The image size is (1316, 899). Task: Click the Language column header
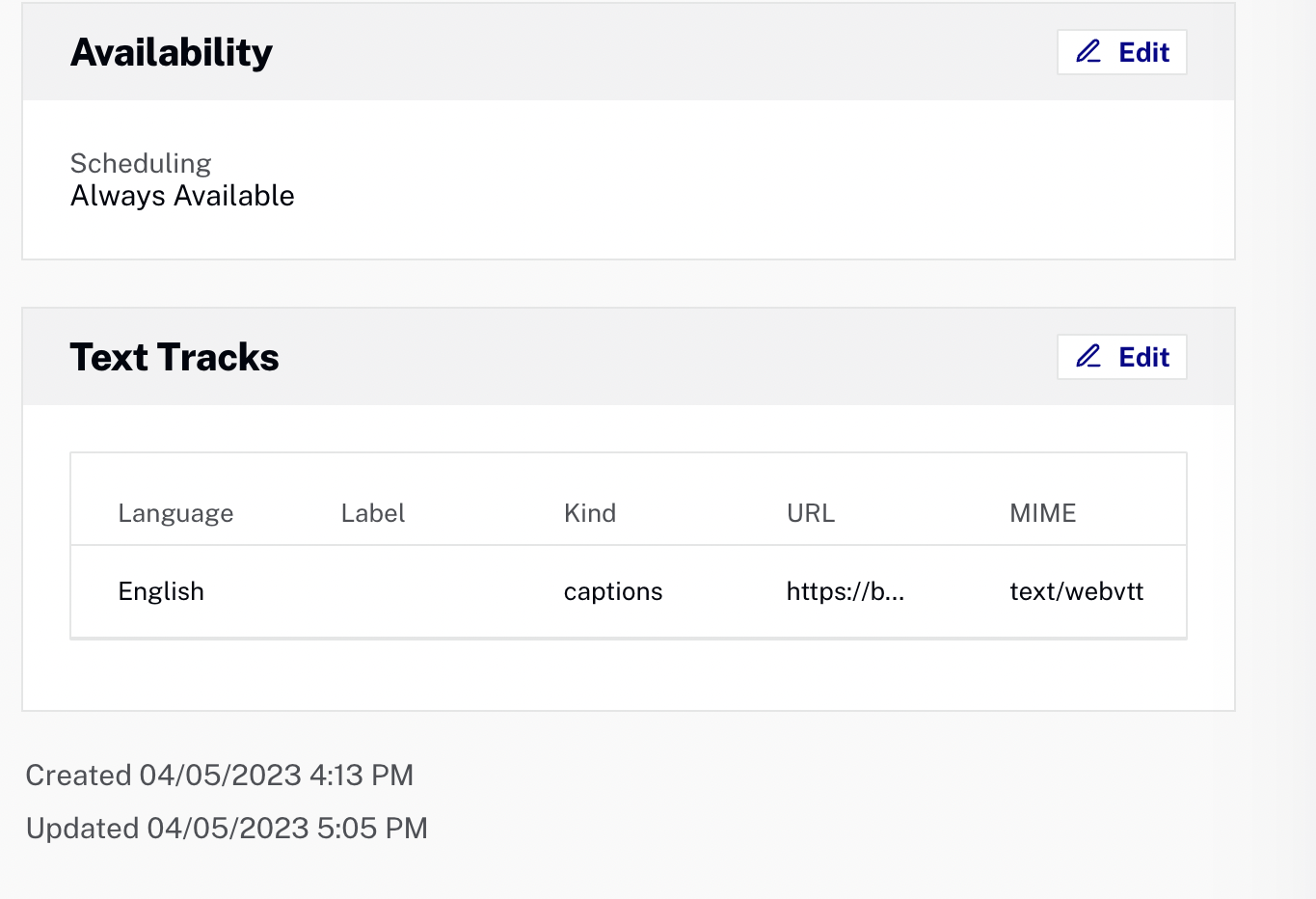point(175,513)
